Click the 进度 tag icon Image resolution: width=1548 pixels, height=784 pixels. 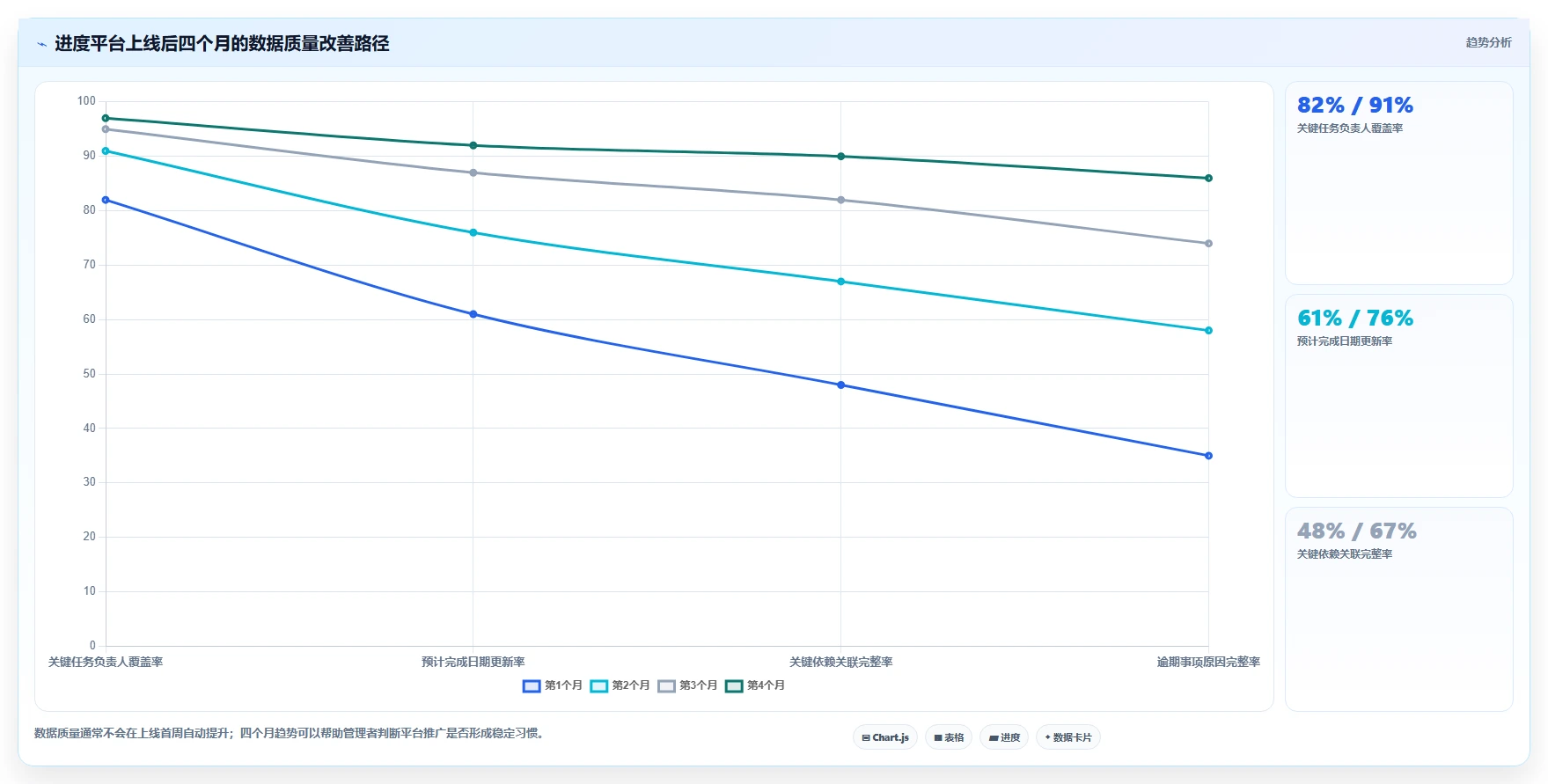[994, 737]
